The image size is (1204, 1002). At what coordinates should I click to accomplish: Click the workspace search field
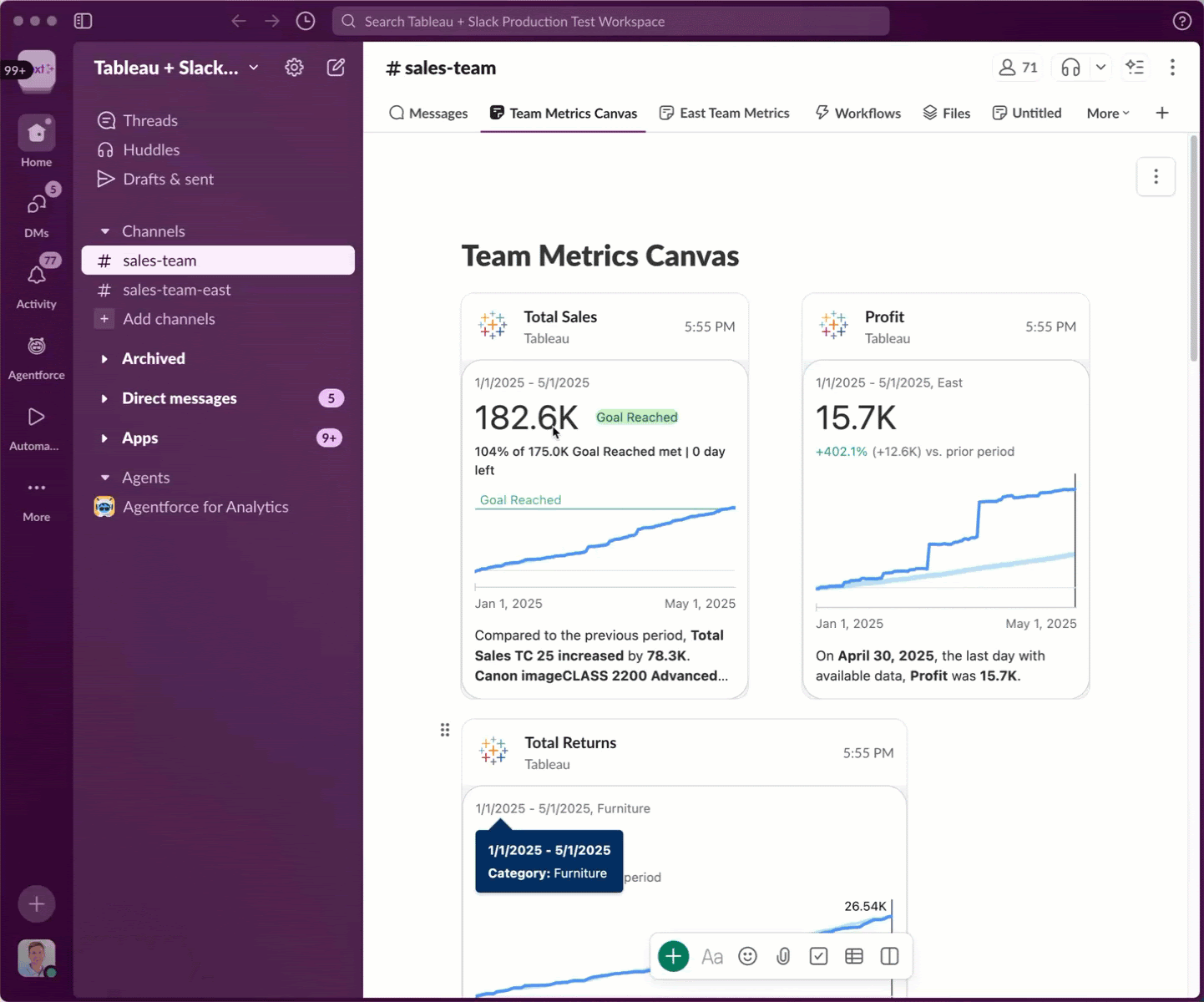(610, 21)
